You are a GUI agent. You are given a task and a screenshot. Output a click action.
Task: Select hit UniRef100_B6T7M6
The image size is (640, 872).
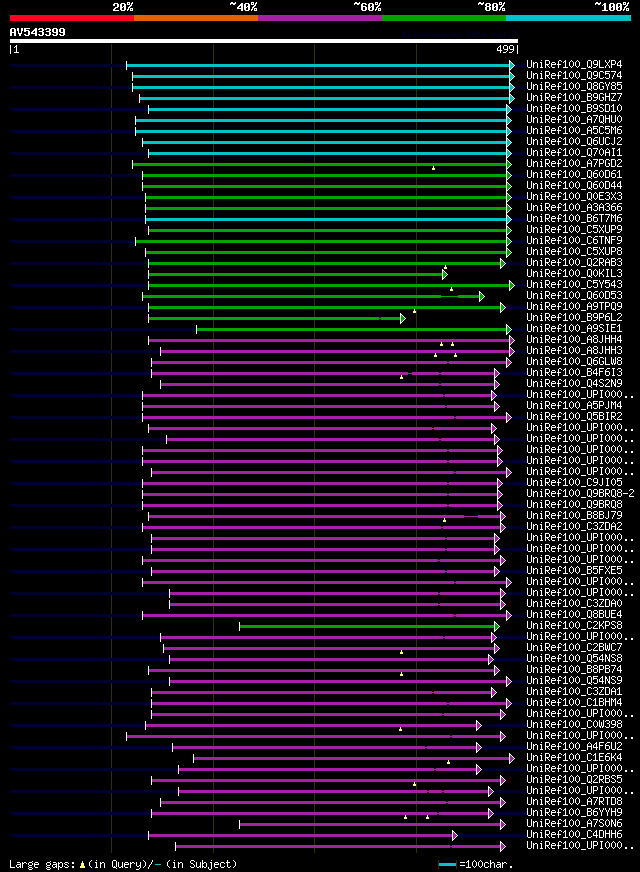pyautogui.click(x=574, y=219)
